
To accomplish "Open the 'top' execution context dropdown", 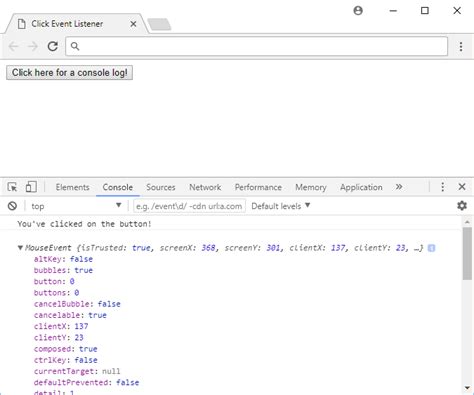I will (x=76, y=206).
